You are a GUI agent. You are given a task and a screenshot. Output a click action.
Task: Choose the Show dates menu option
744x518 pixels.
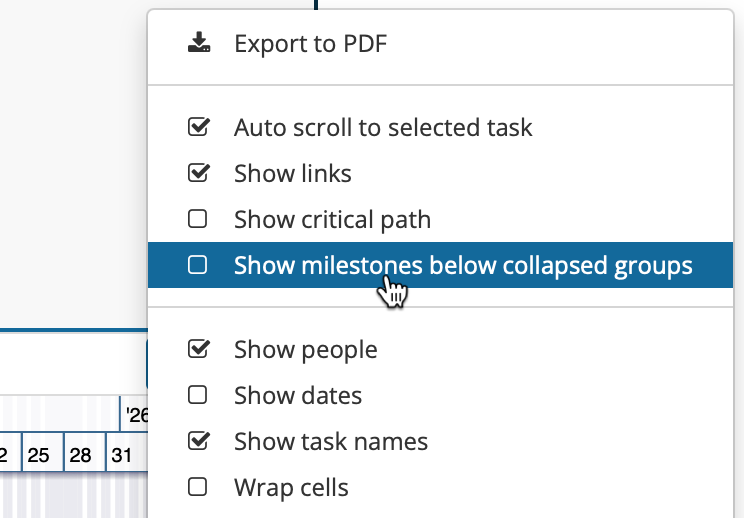tap(298, 395)
